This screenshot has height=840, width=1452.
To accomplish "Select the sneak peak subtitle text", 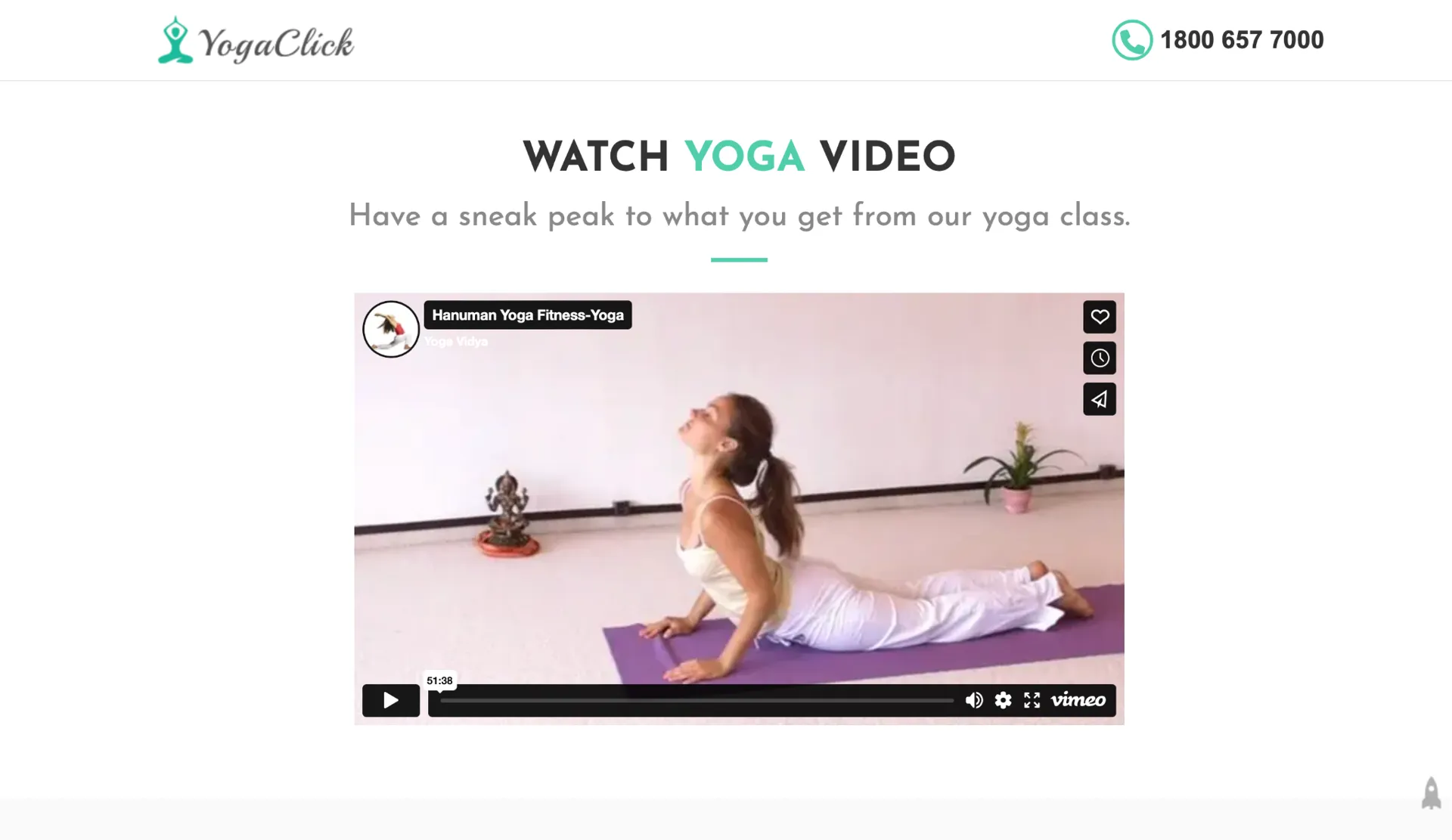I will (739, 216).
